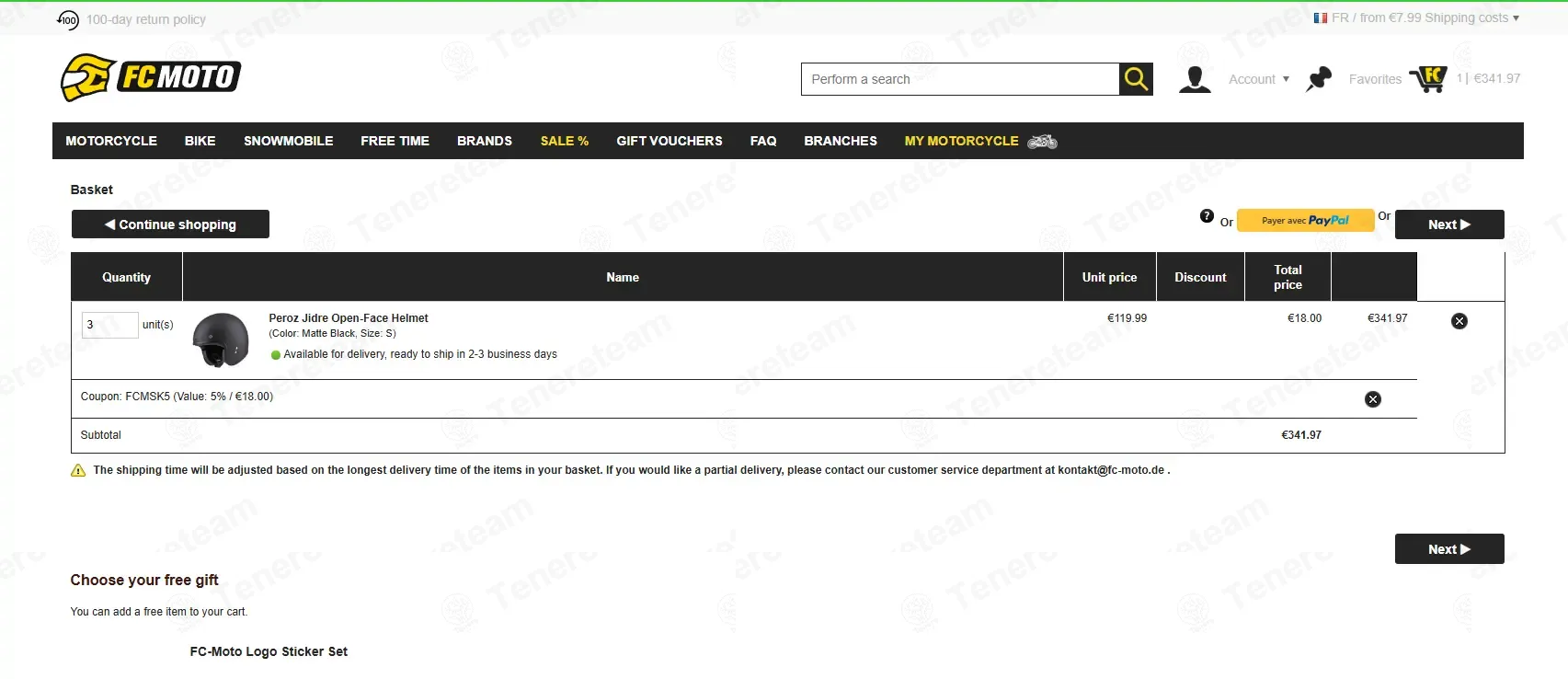Open the Sale % menu
Screen dimensions: 1568x679
[x=565, y=141]
